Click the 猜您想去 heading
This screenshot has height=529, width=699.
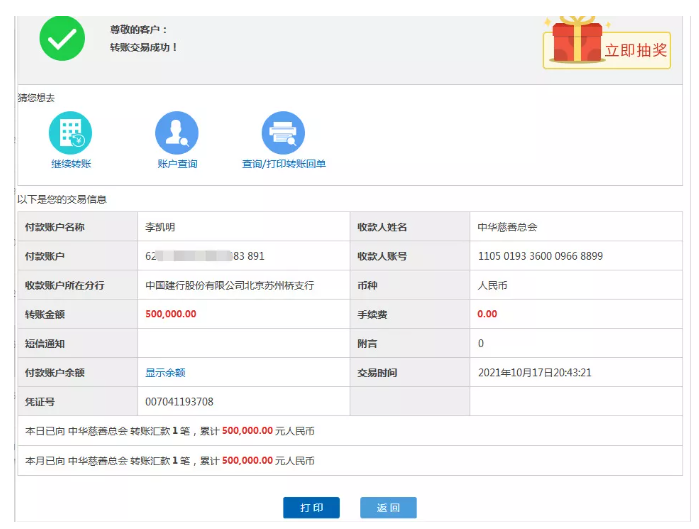36,98
